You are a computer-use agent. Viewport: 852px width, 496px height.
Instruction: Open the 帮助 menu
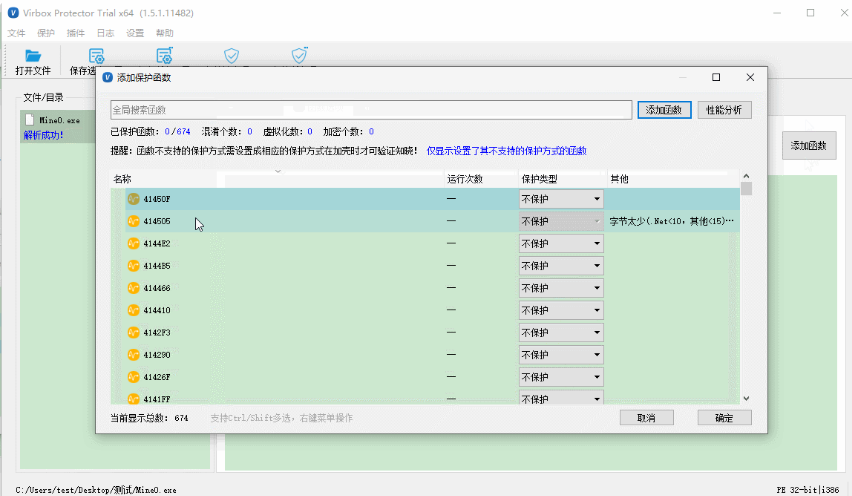[x=165, y=33]
